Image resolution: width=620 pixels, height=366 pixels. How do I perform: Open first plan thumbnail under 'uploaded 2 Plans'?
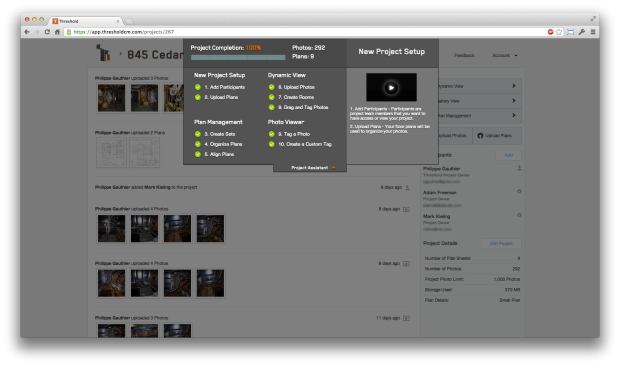point(112,153)
